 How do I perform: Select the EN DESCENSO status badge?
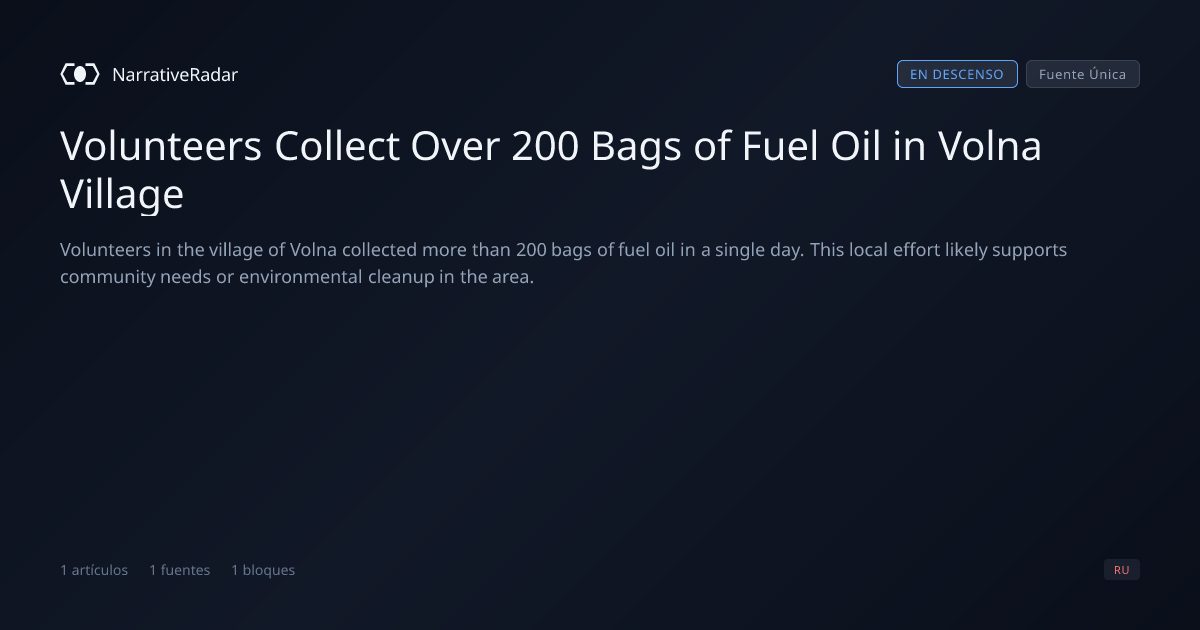pos(957,74)
